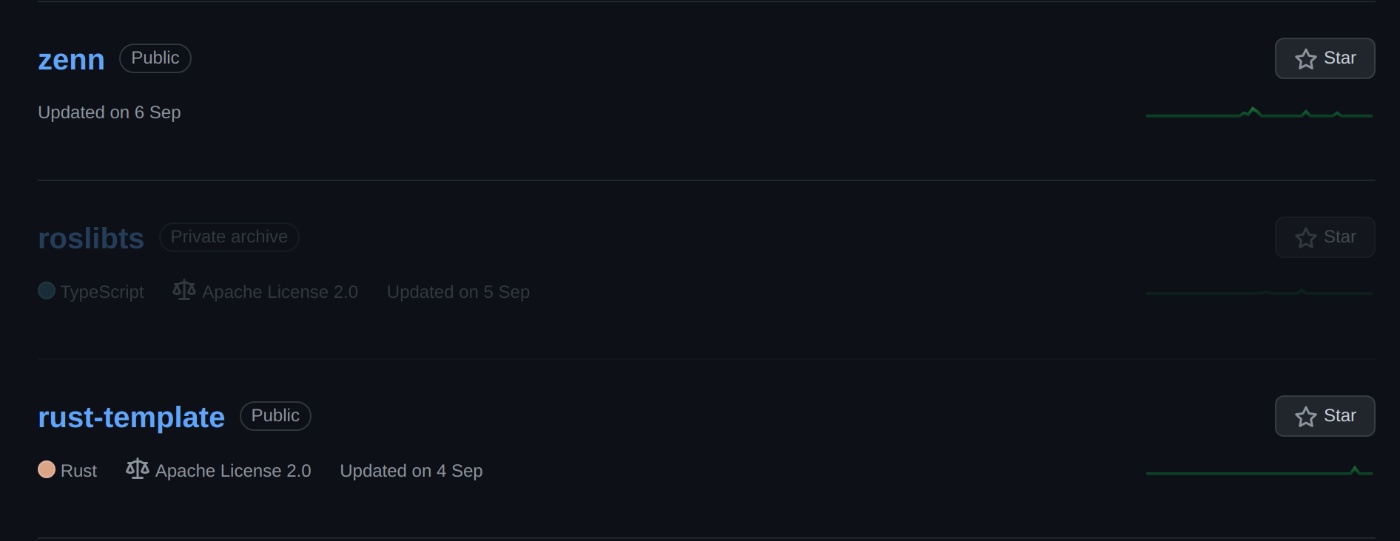Click Apache License 2.0 under rust-template
The image size is (1400, 541).
click(233, 470)
